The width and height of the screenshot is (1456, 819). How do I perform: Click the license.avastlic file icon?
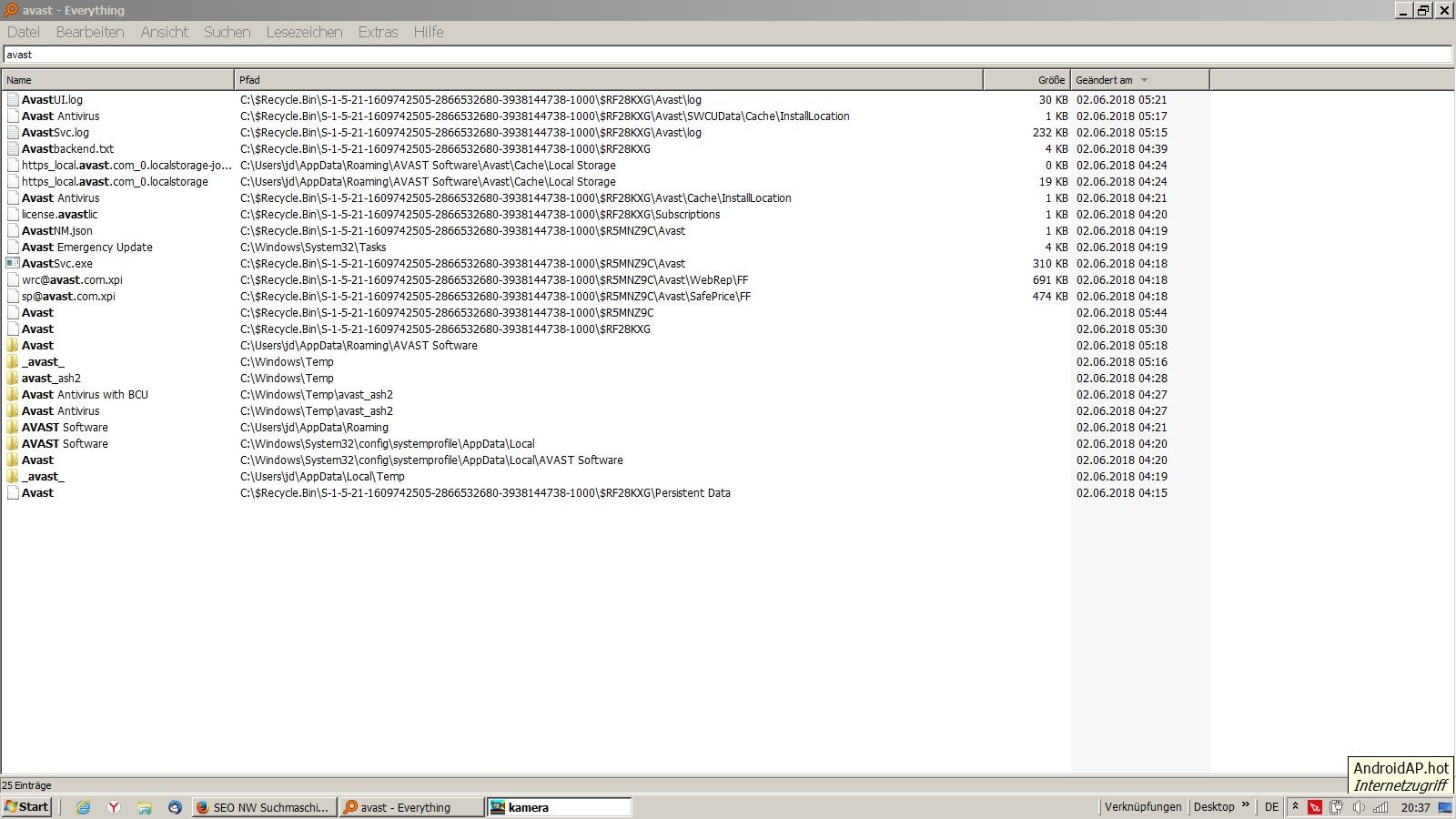(x=13, y=215)
